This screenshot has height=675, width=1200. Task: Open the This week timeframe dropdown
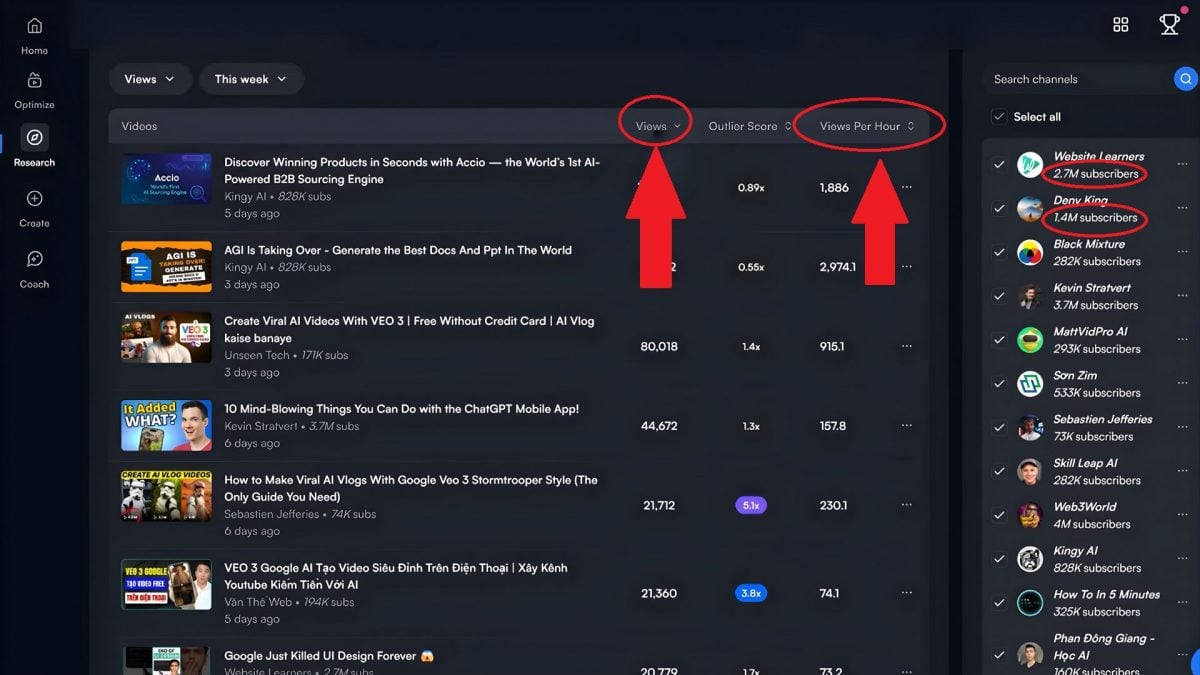point(251,78)
